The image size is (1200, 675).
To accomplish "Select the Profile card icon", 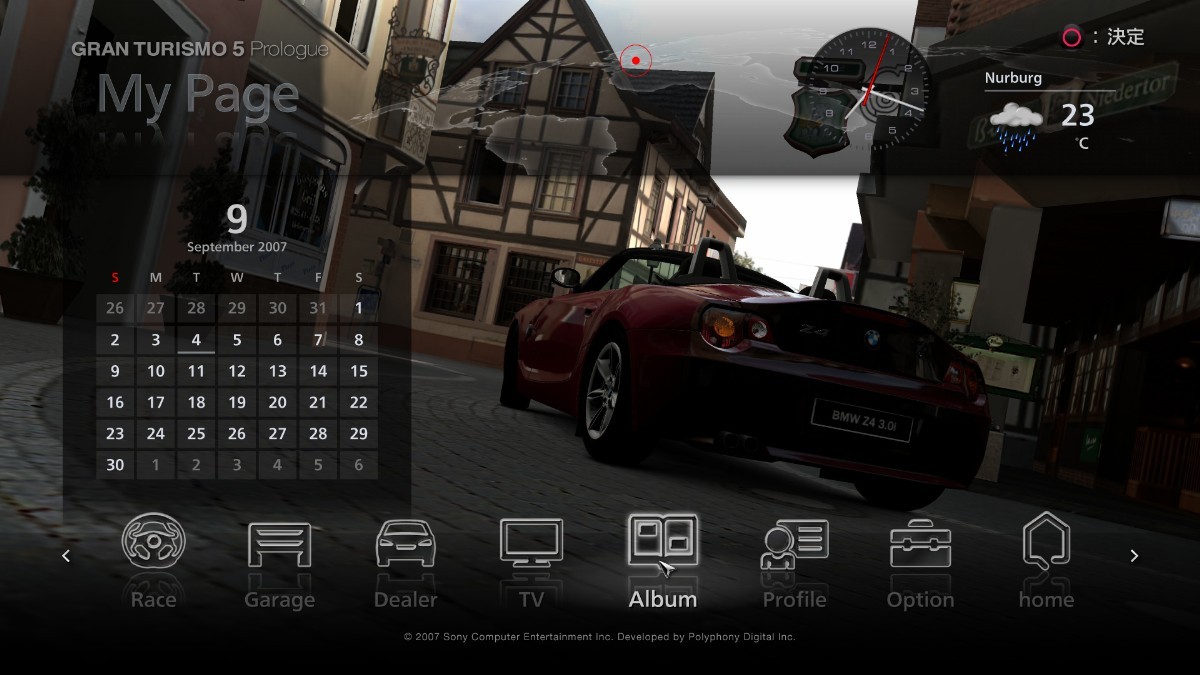I will click(x=794, y=543).
